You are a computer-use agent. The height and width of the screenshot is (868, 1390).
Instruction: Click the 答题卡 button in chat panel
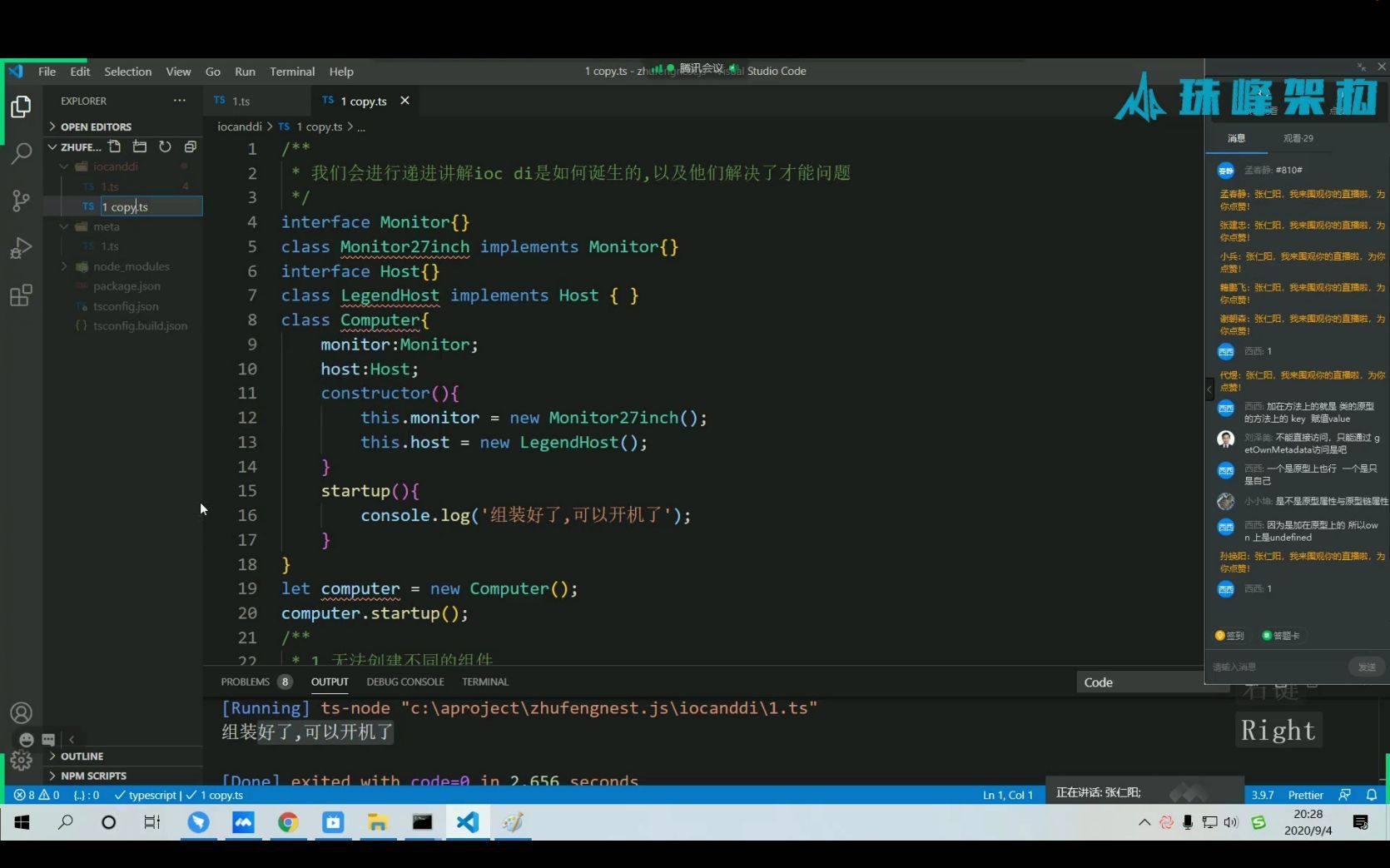[1282, 636]
